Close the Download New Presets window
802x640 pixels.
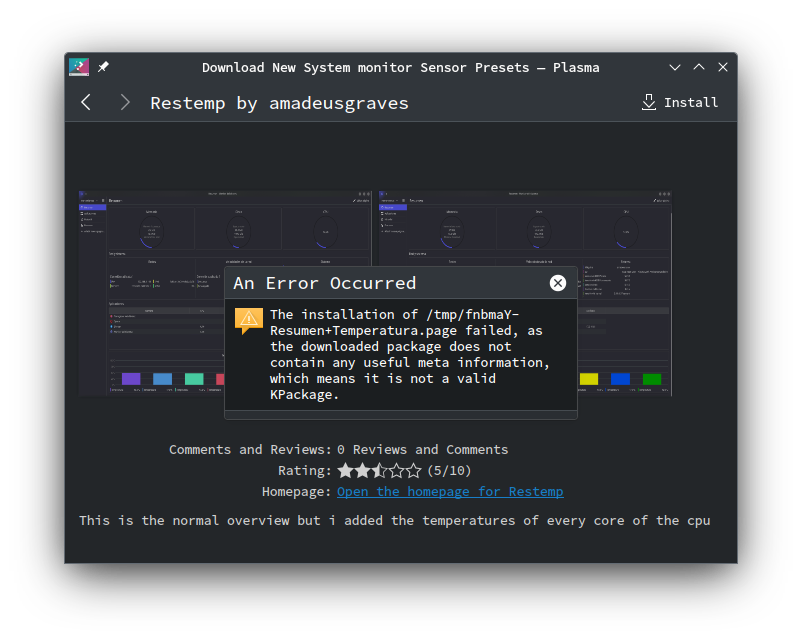click(x=723, y=67)
